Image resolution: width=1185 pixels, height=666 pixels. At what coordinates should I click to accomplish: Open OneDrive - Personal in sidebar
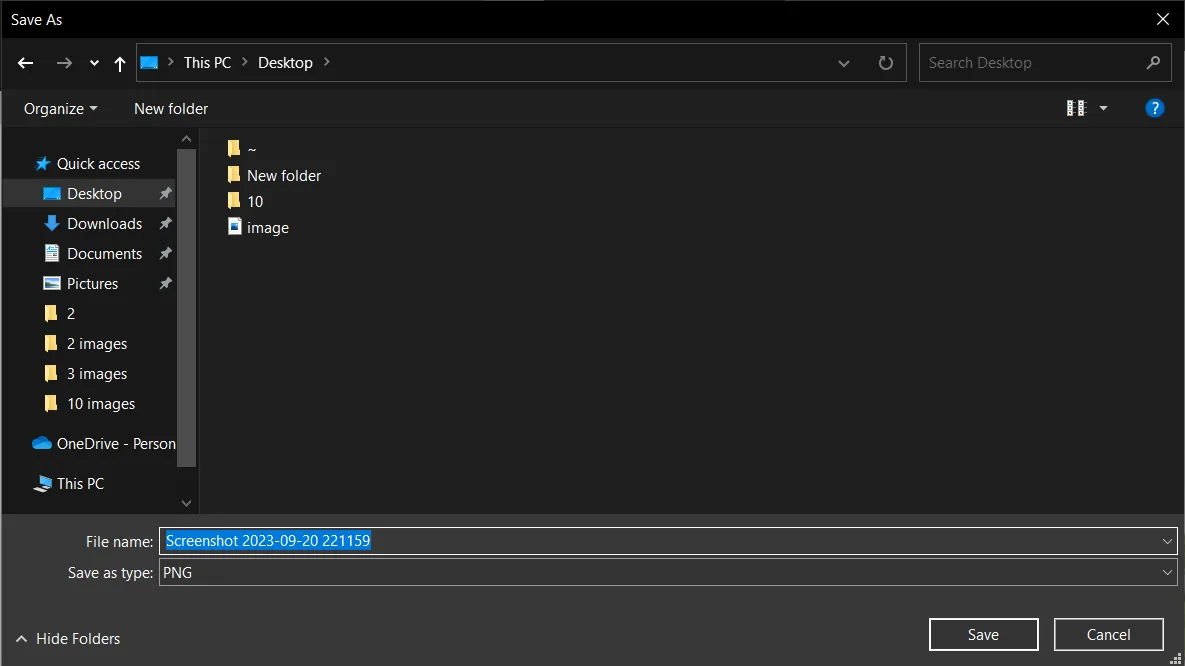(x=104, y=444)
